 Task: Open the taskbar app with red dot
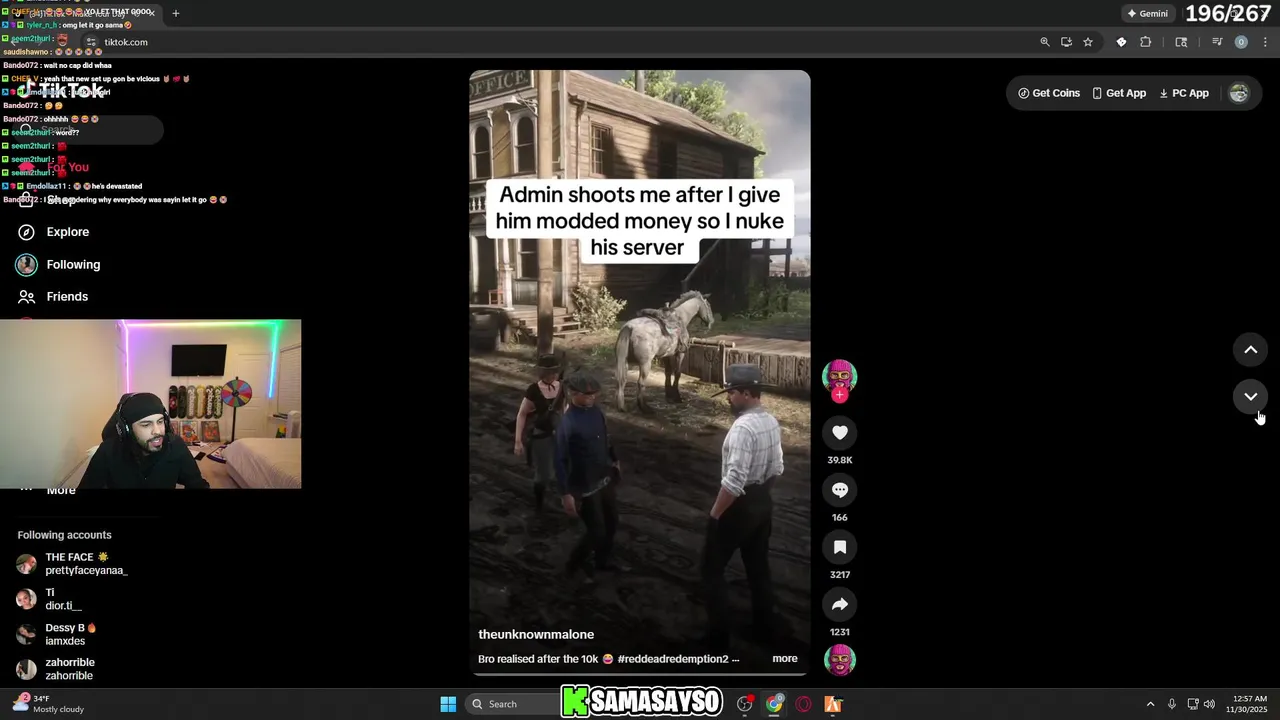coord(745,704)
